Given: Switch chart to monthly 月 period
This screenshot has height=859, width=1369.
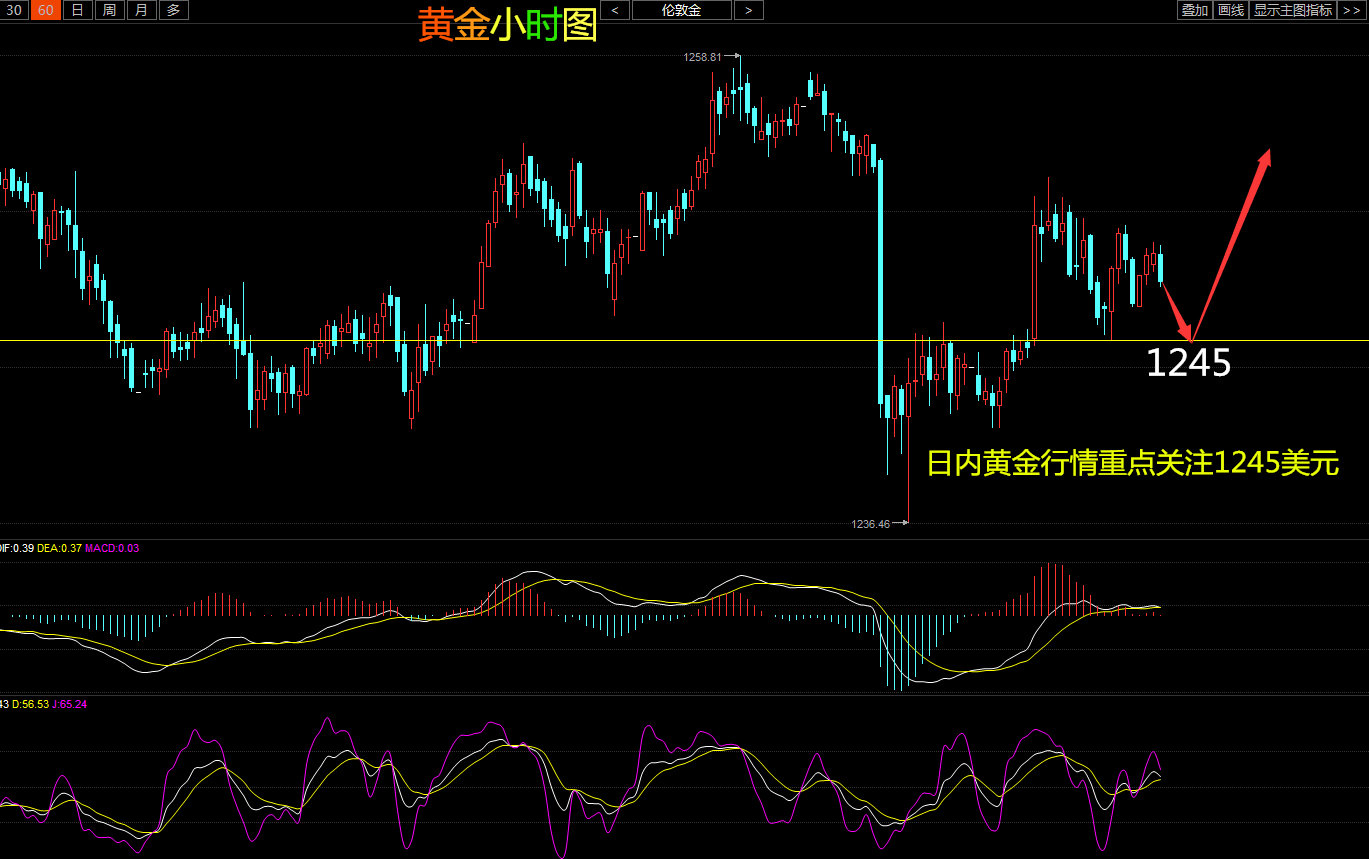Looking at the screenshot, I should tap(141, 10).
